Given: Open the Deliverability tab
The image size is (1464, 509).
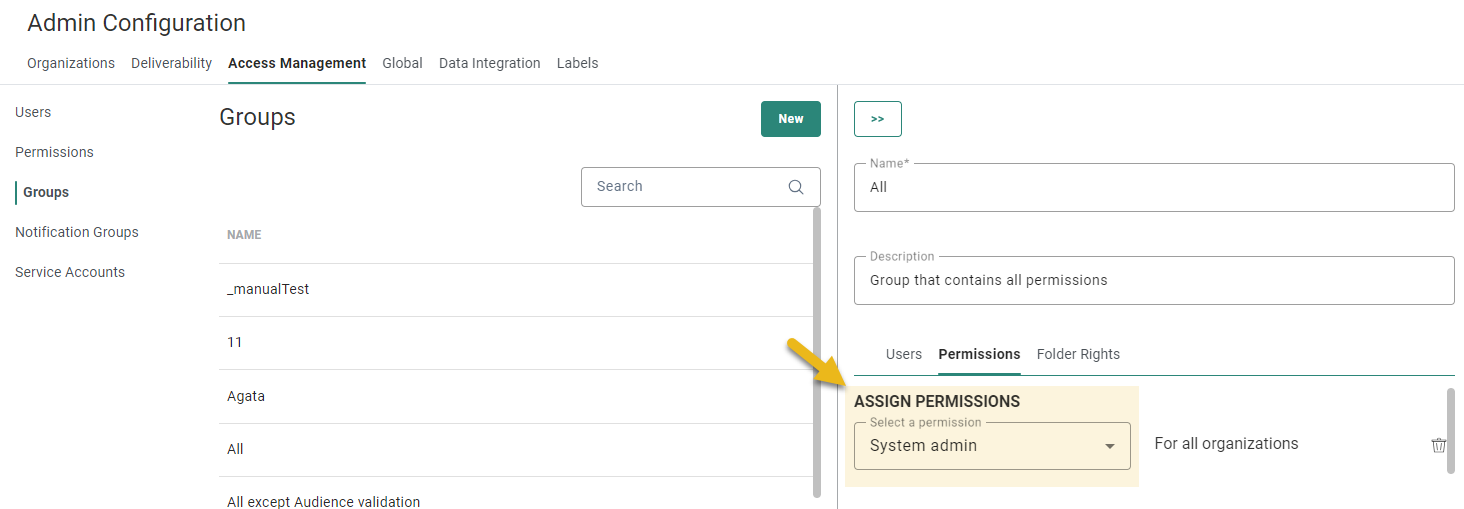Looking at the screenshot, I should [171, 63].
